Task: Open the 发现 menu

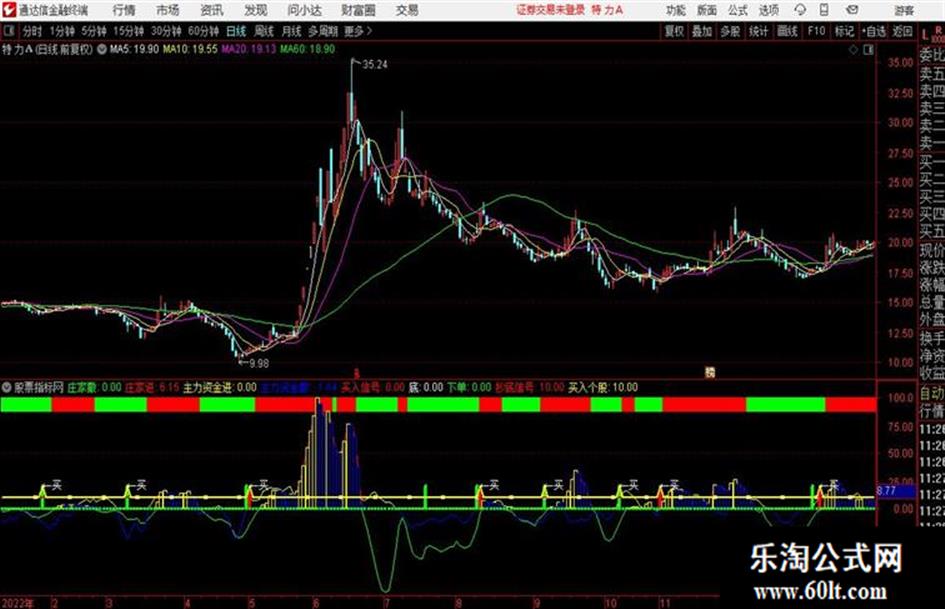Action: 256,10
